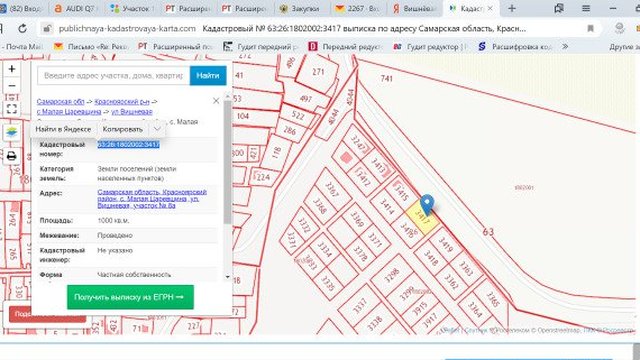Open the browser hamburger menu
Viewport: 640px width, 360px height.
[x=586, y=8]
